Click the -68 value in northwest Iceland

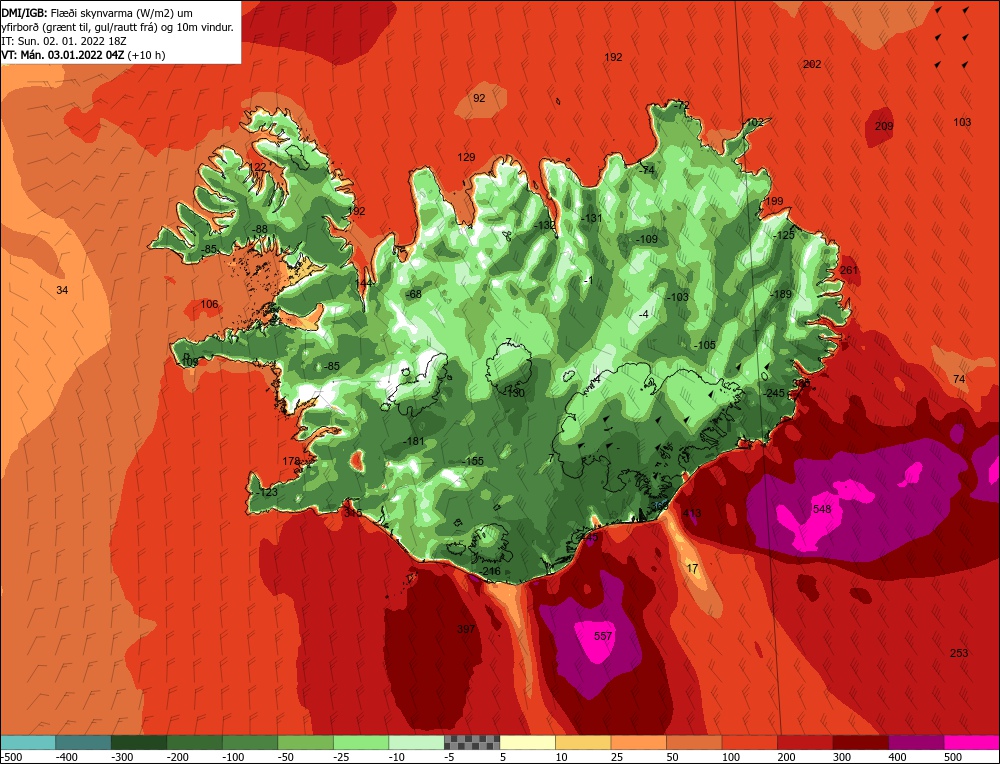pos(413,294)
